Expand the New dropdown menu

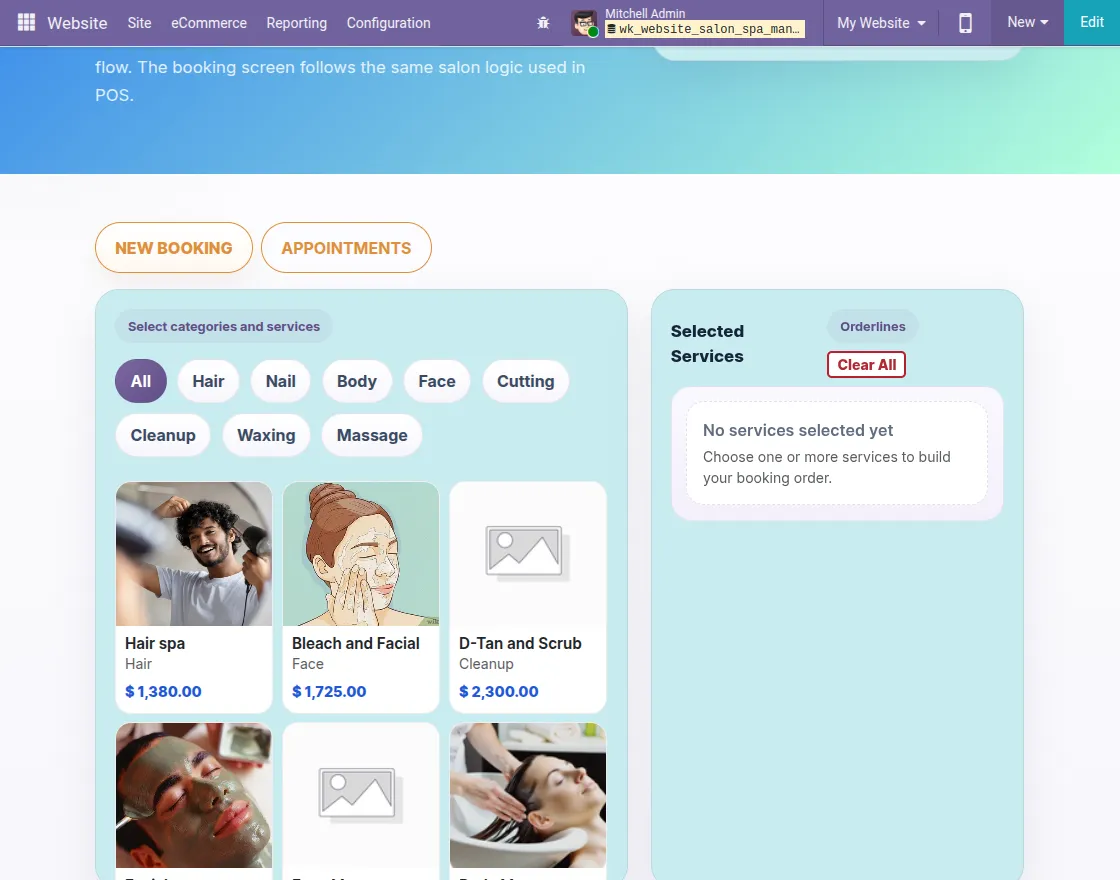tap(1027, 22)
